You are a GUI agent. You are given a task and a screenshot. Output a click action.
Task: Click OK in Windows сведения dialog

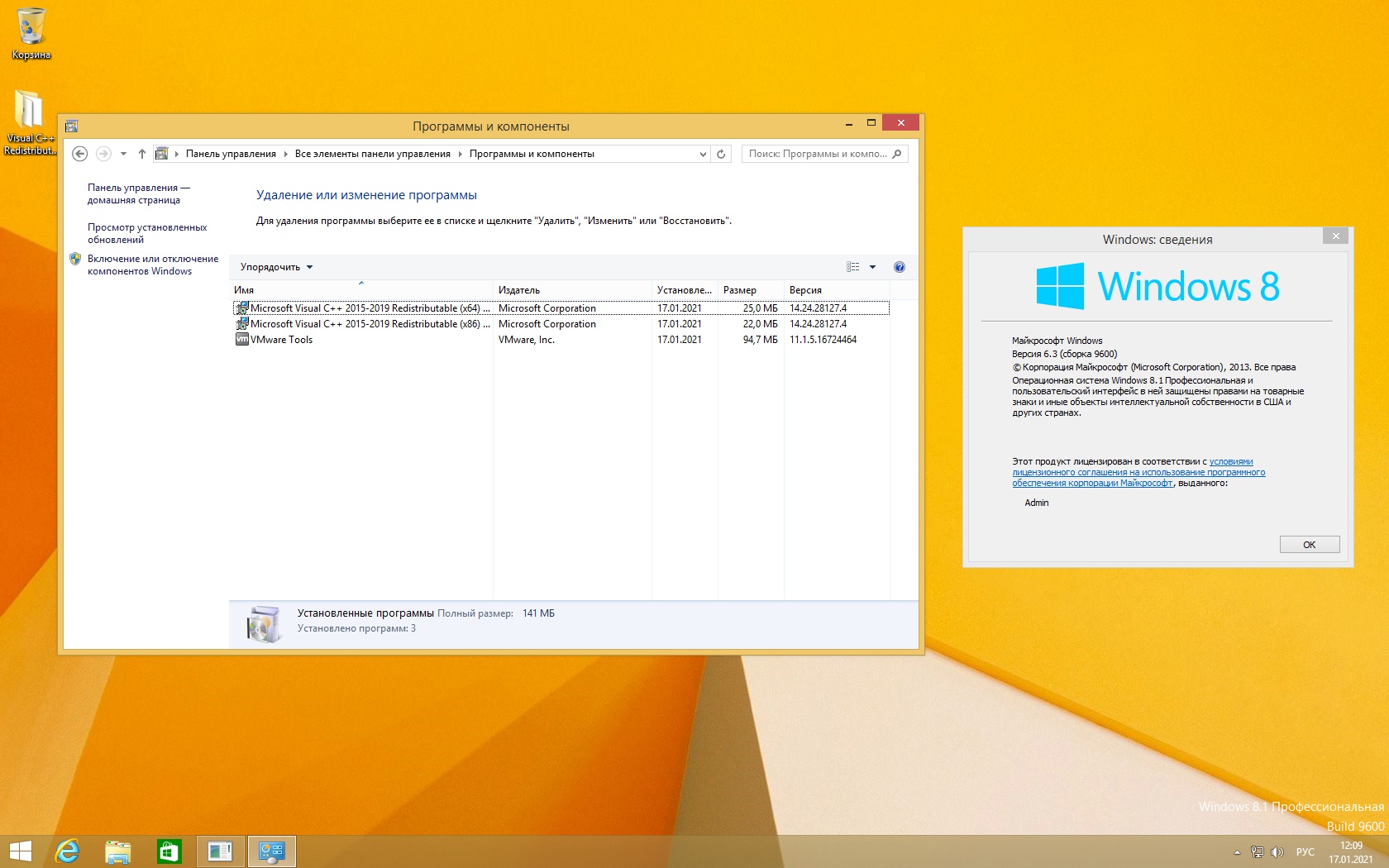tap(1309, 545)
